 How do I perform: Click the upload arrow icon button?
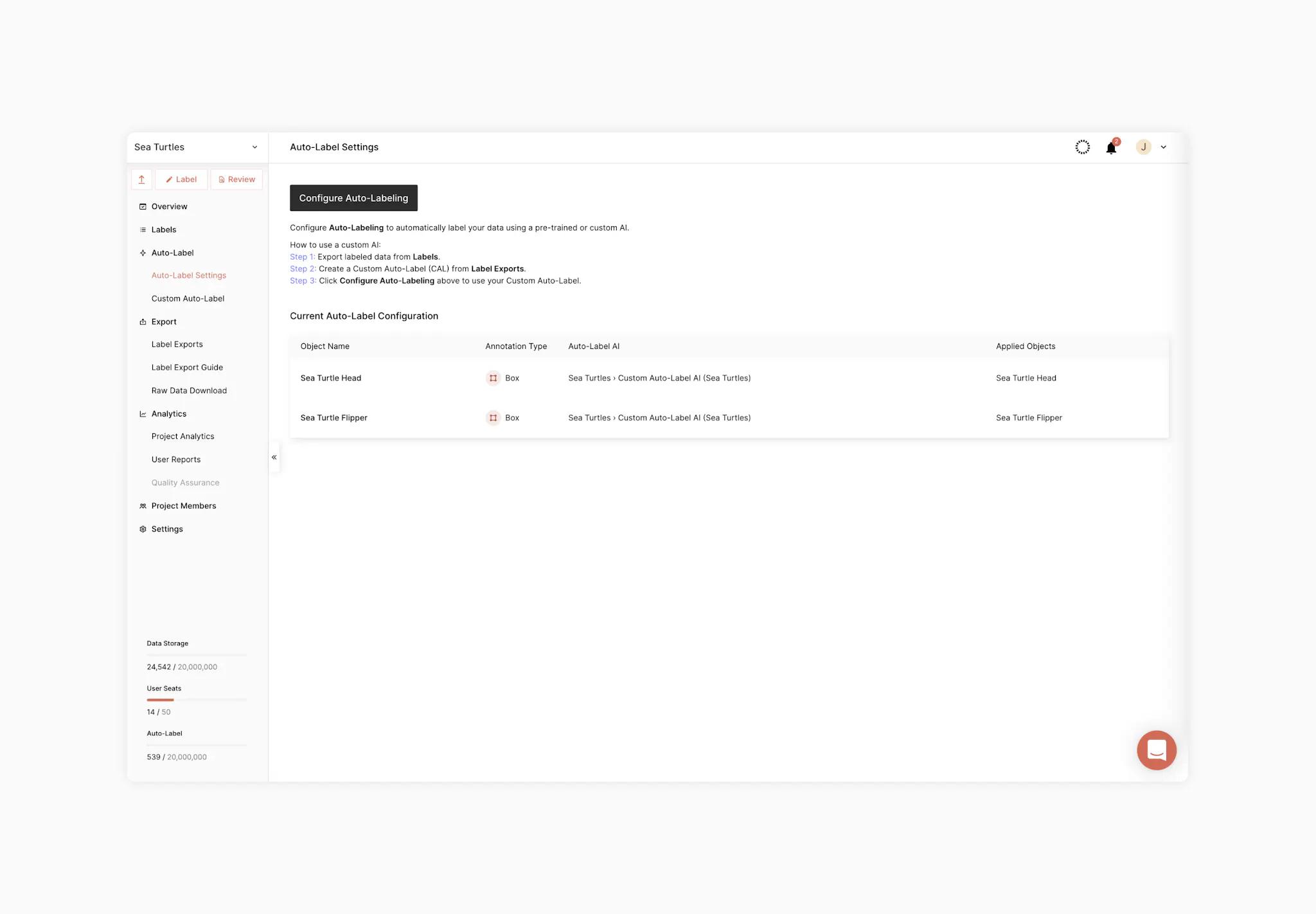141,179
